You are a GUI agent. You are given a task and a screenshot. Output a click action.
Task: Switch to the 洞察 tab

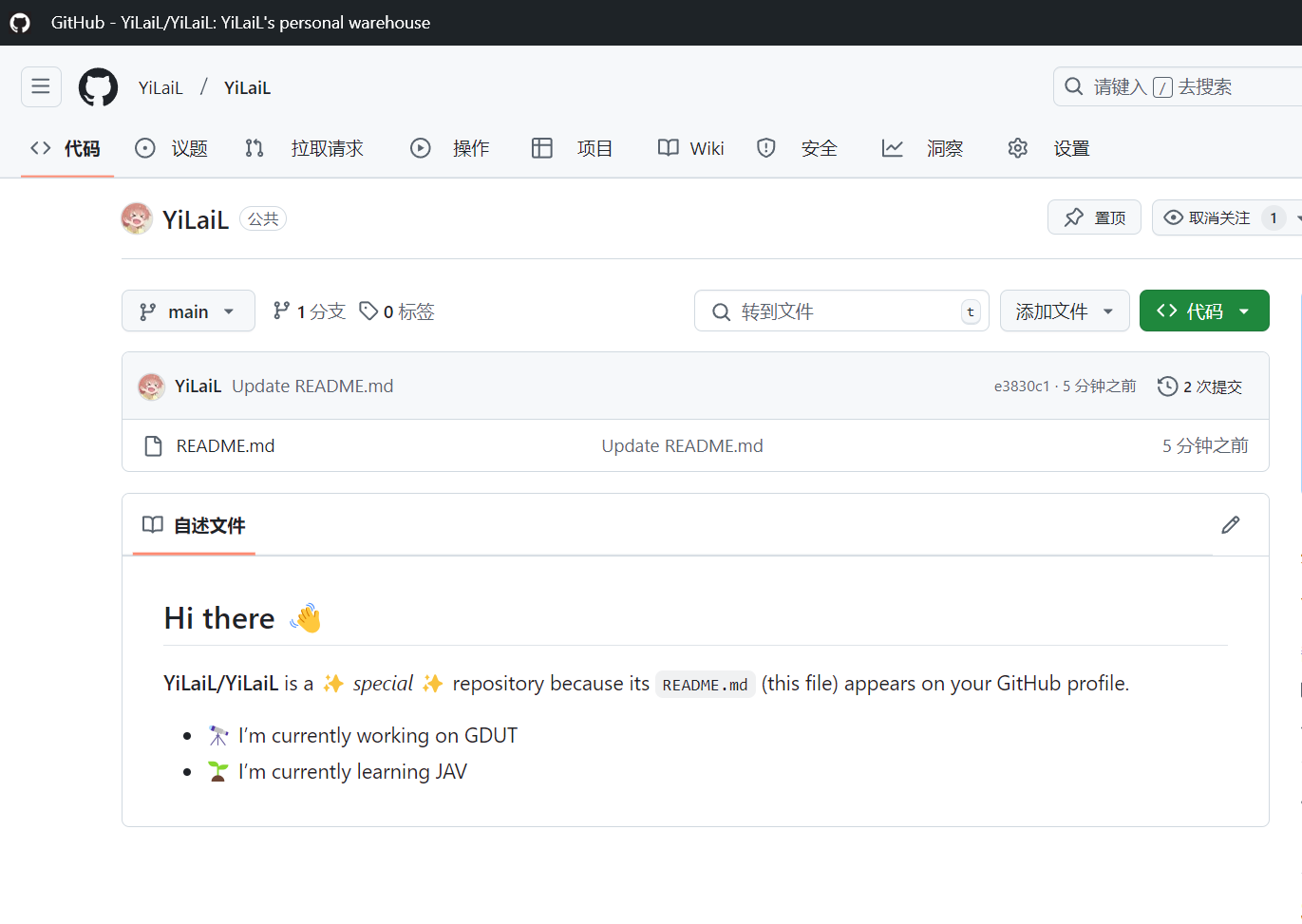click(x=922, y=148)
